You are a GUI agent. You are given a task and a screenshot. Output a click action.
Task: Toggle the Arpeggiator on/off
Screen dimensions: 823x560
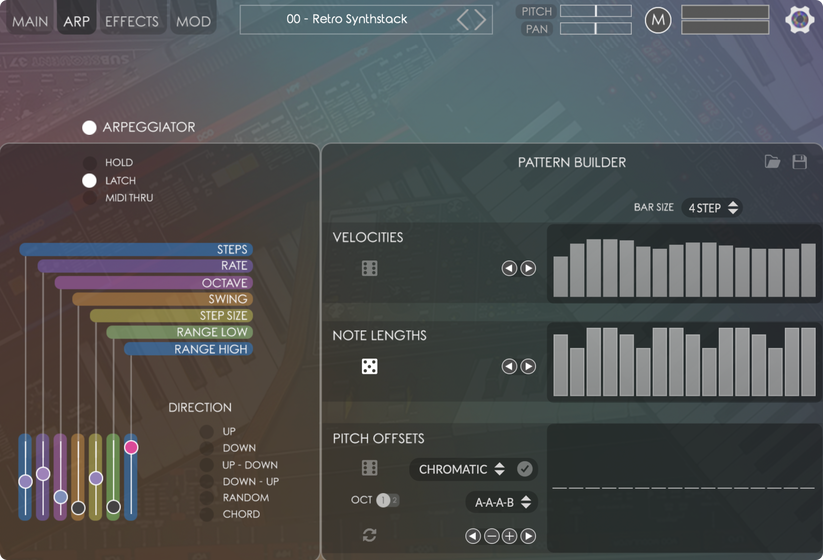click(x=89, y=127)
